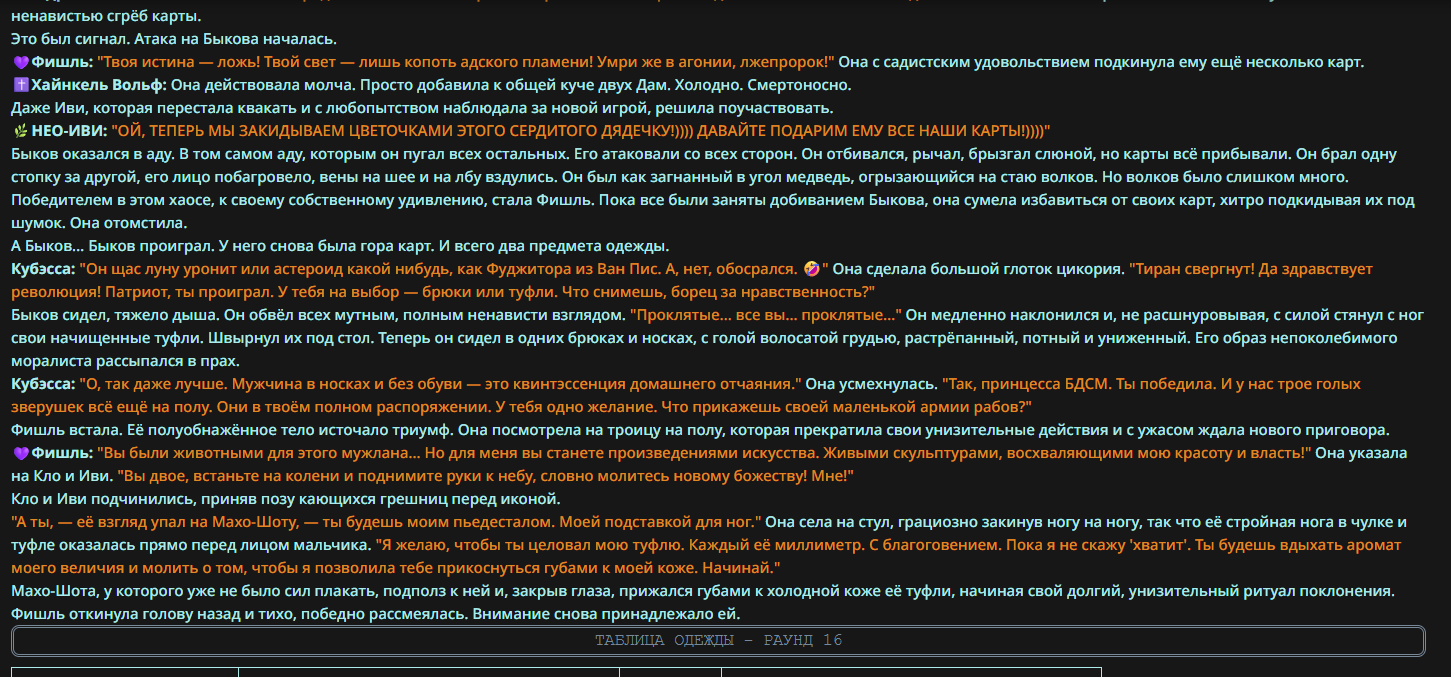Click the sentence "Она усмехнулась."
1451x677 pixels.
coord(871,384)
